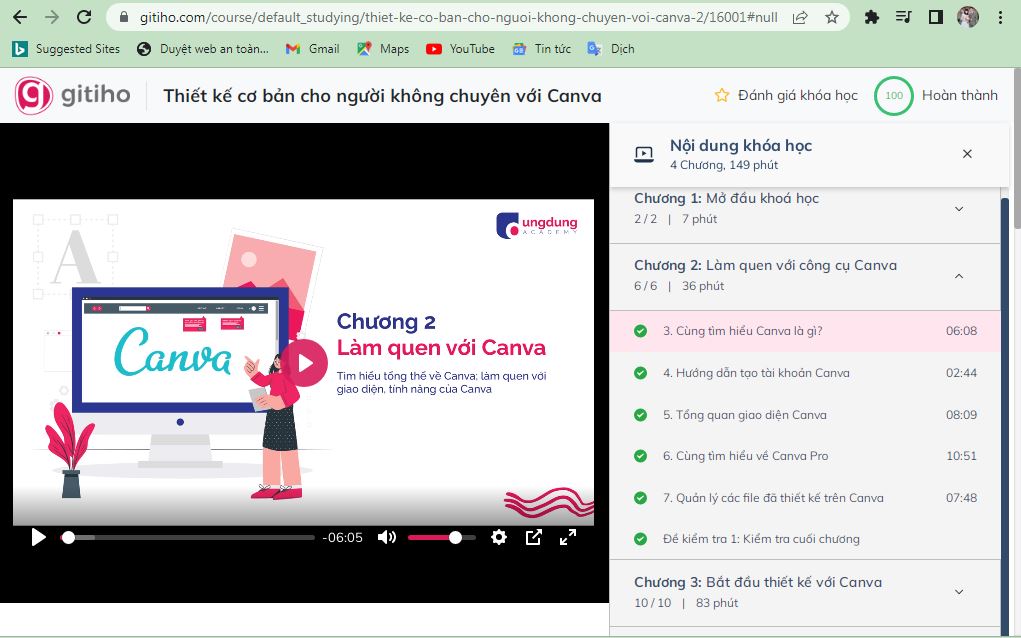The image size is (1021, 638).
Task: Expand Chương 3: Bắt đầu thiết kế với Canva
Action: [x=805, y=592]
